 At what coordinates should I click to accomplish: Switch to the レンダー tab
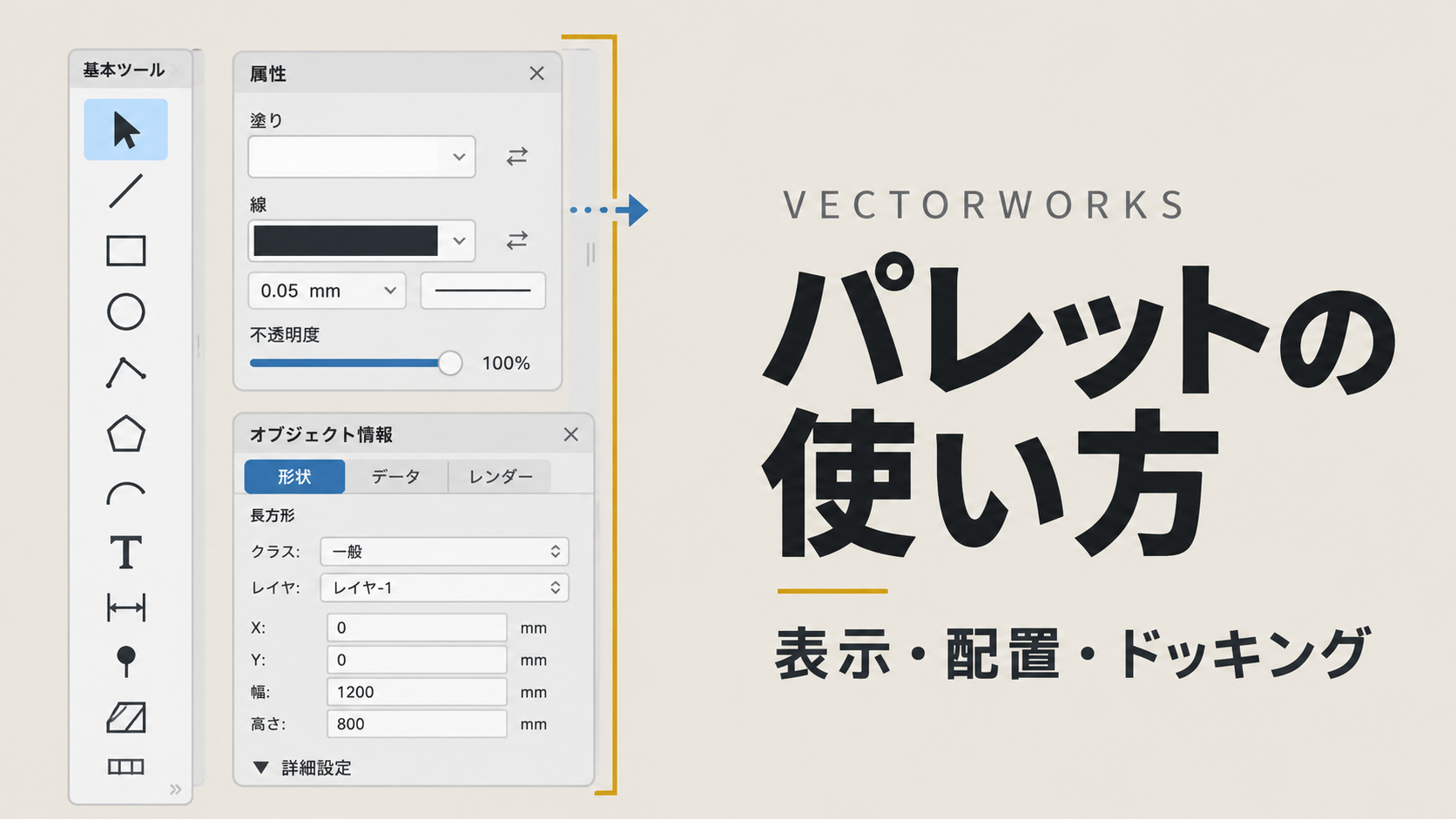[x=500, y=477]
